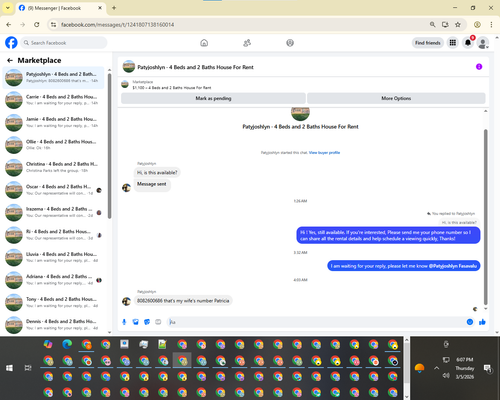
Task: Open the Windows Start menu
Action: tap(9, 368)
